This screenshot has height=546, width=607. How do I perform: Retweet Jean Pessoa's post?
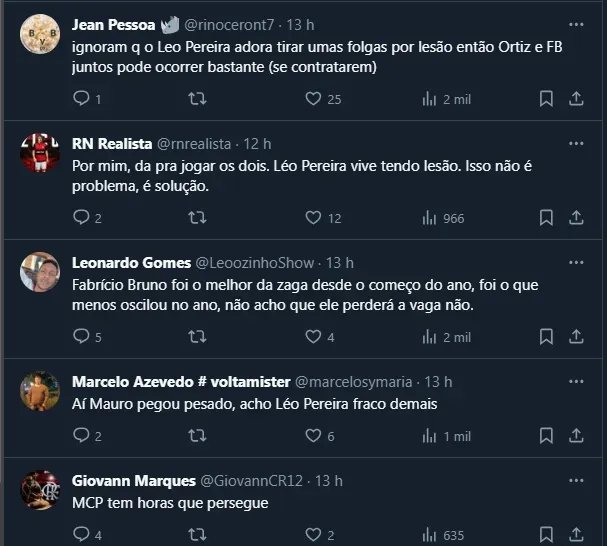(x=197, y=99)
